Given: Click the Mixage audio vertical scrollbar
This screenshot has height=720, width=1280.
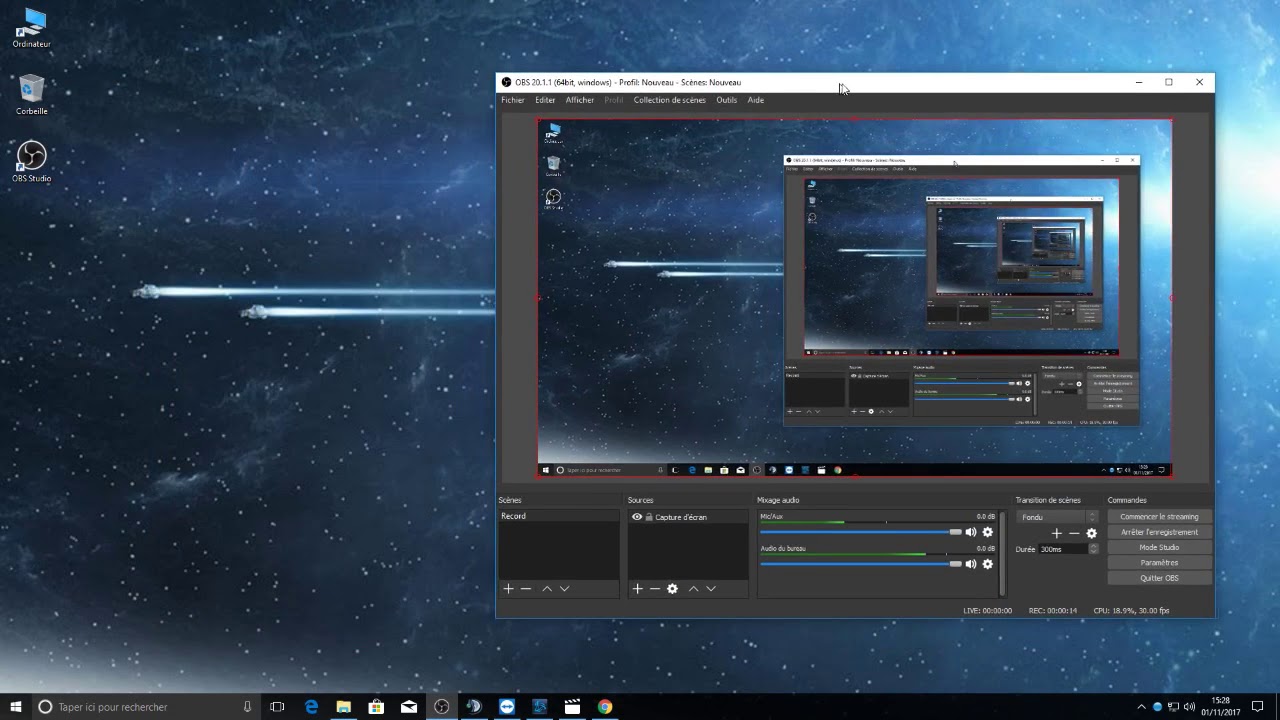Looking at the screenshot, I should [x=1003, y=554].
